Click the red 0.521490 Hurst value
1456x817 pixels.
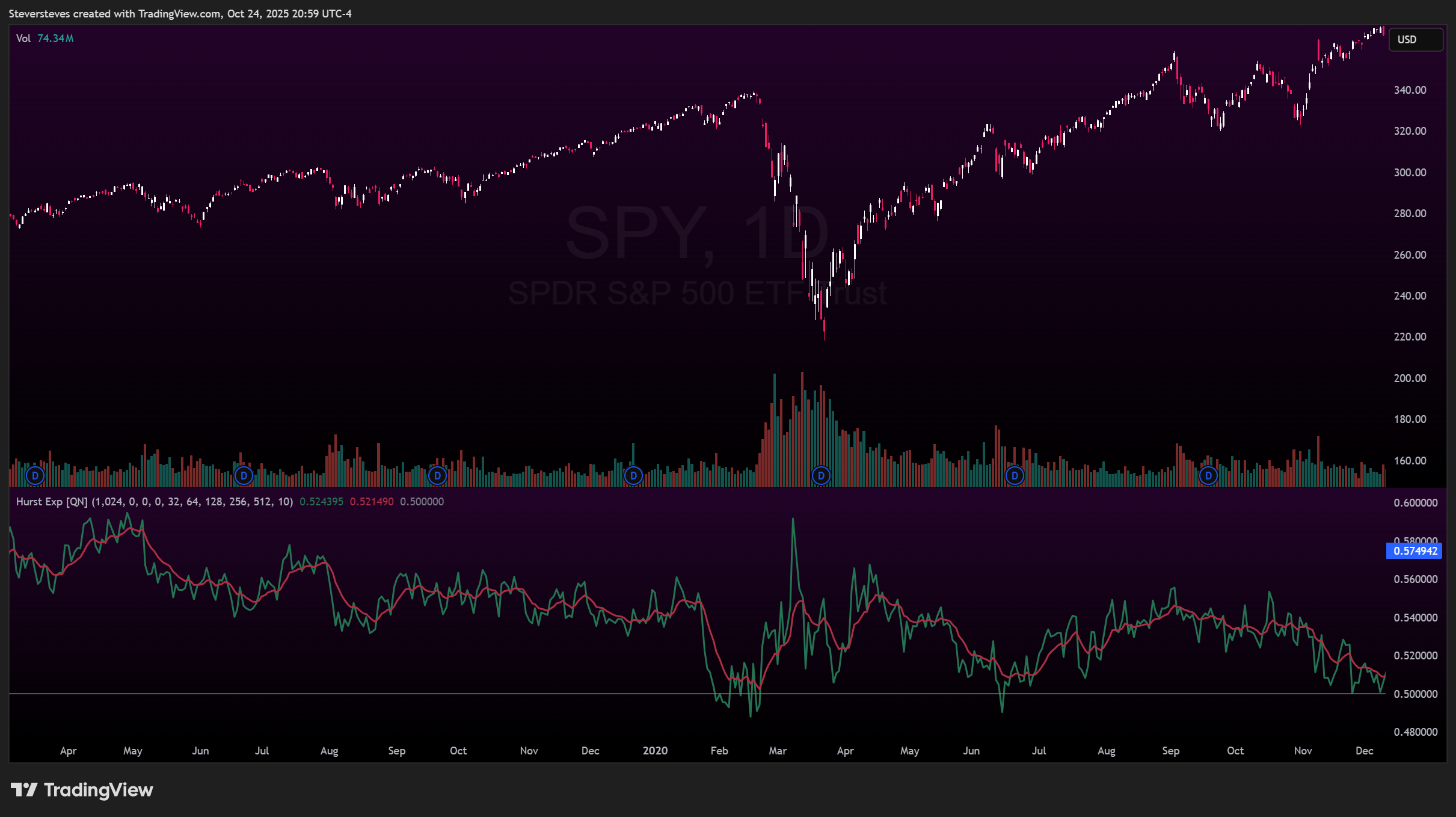tap(372, 502)
